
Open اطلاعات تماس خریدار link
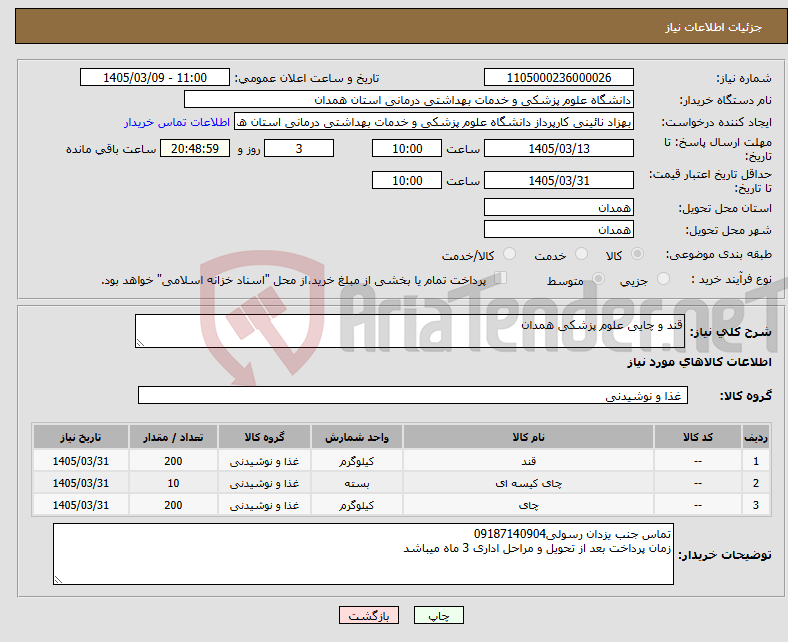pyautogui.click(x=177, y=122)
